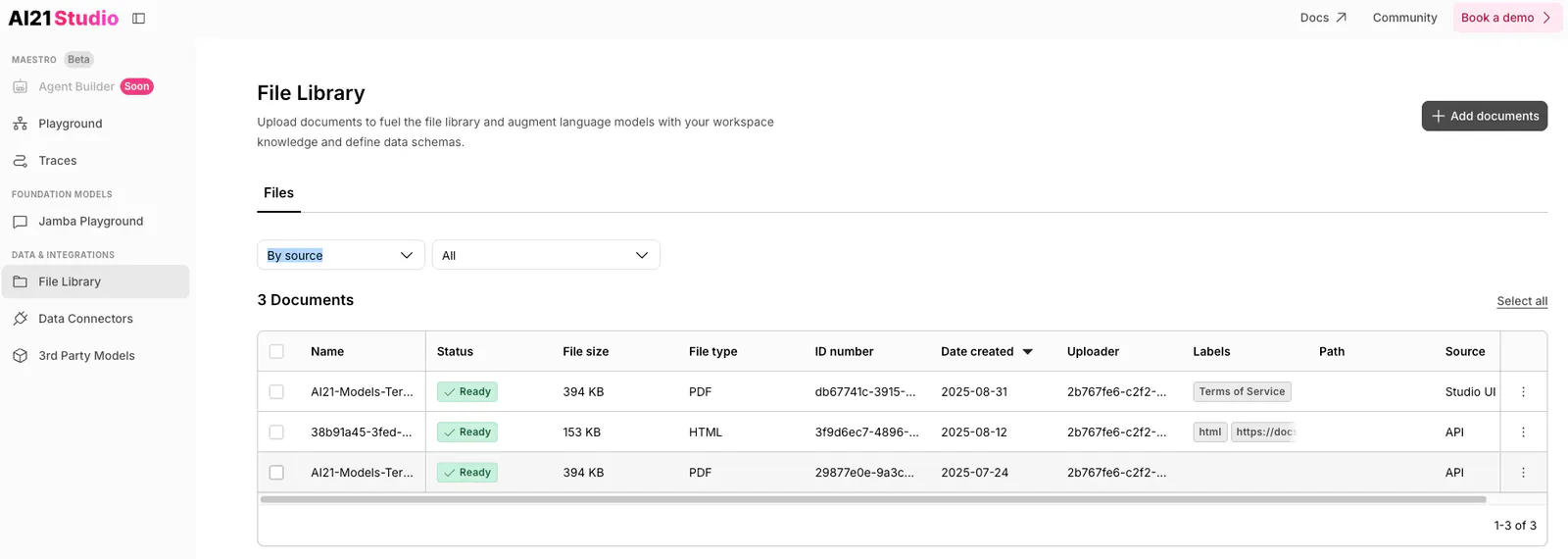Screen dimensions: 1568x559
Task: Open Jamba Playground chat icon
Action: tap(20, 222)
